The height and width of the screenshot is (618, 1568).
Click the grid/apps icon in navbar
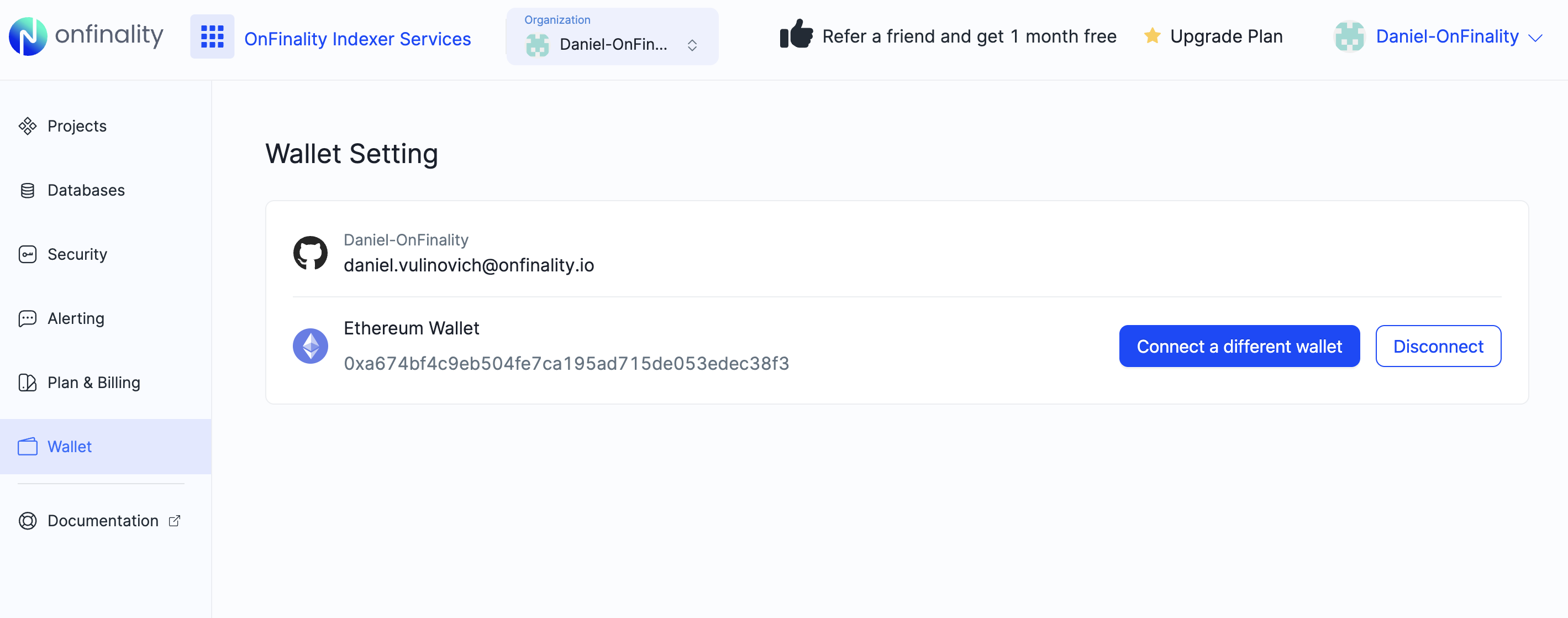[x=211, y=37]
